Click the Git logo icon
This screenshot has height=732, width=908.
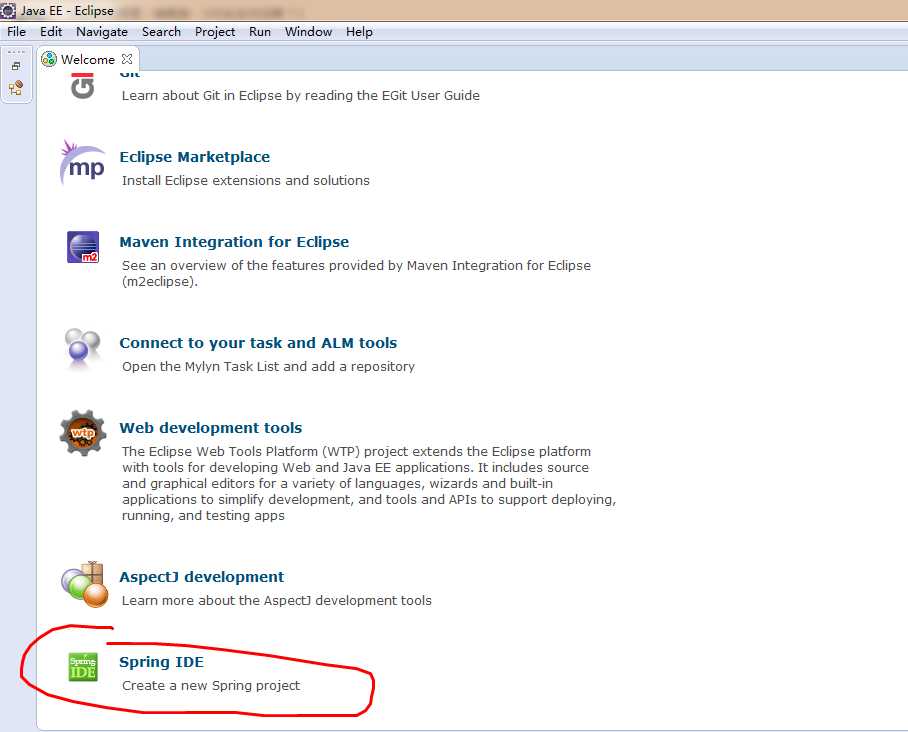[x=83, y=86]
